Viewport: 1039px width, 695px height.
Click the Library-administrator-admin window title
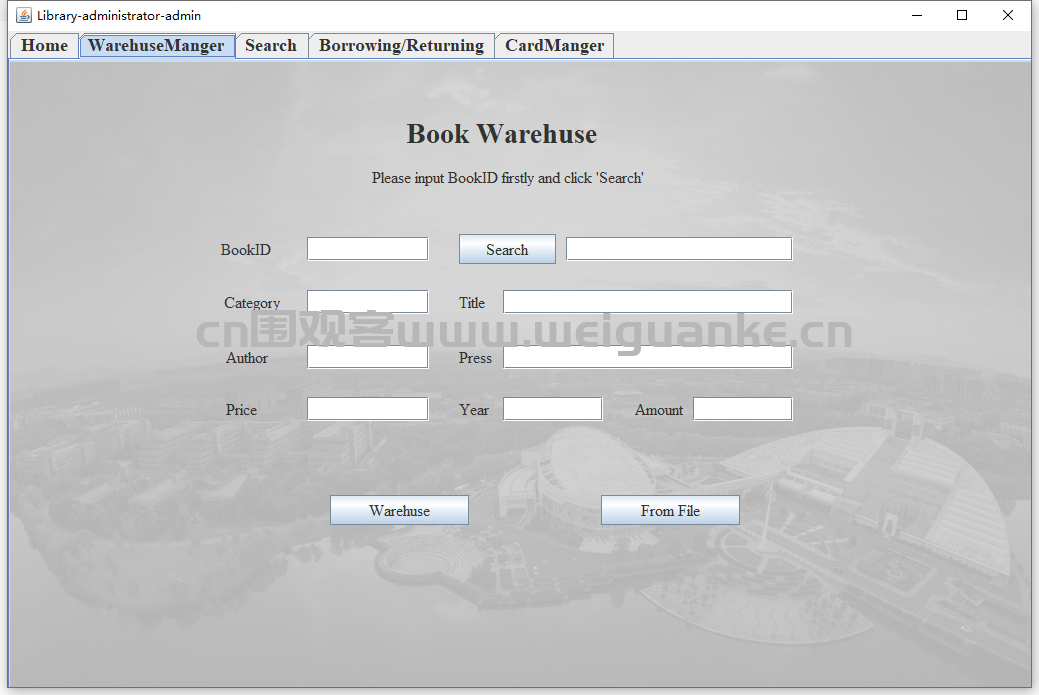(119, 15)
